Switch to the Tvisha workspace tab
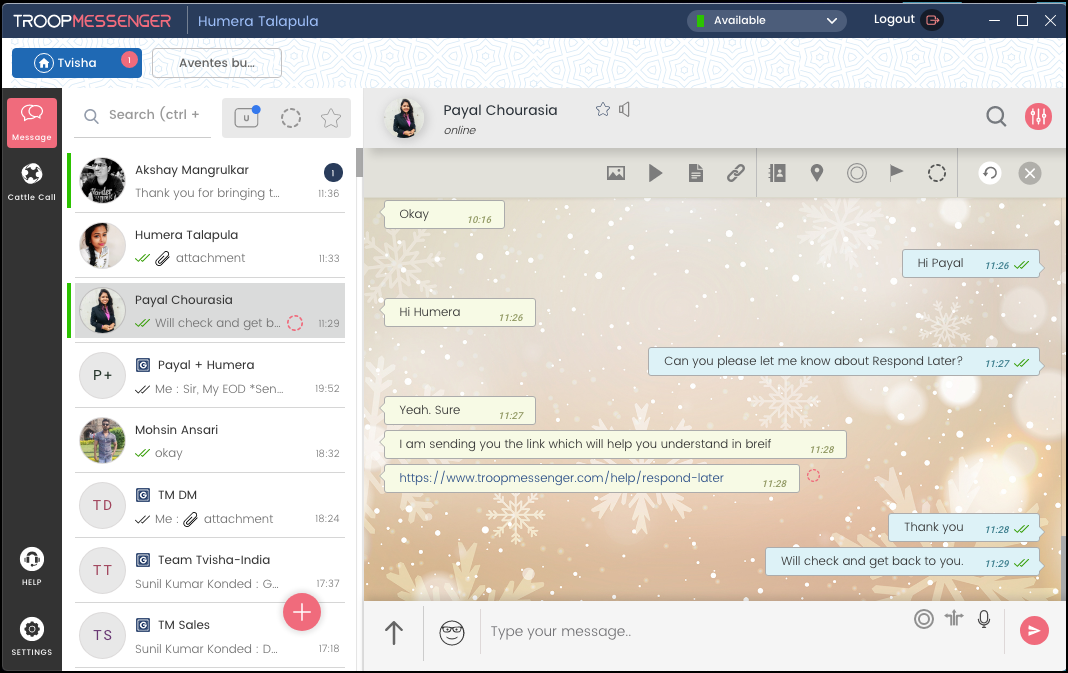 [x=77, y=63]
